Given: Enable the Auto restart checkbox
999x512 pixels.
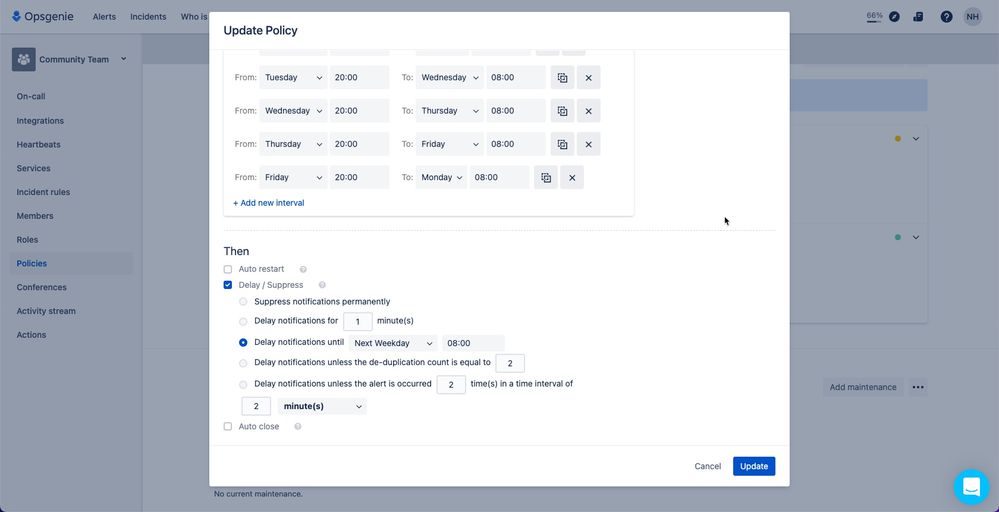Looking at the screenshot, I should click(228, 269).
